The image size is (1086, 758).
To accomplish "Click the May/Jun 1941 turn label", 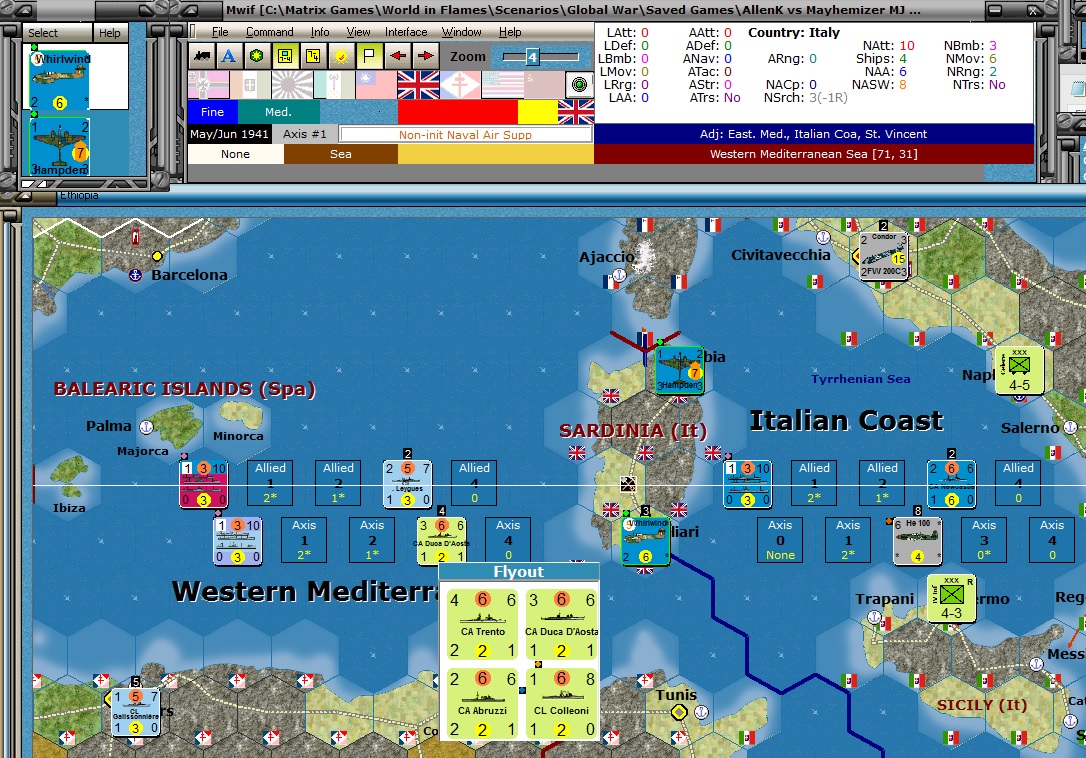I will [229, 134].
